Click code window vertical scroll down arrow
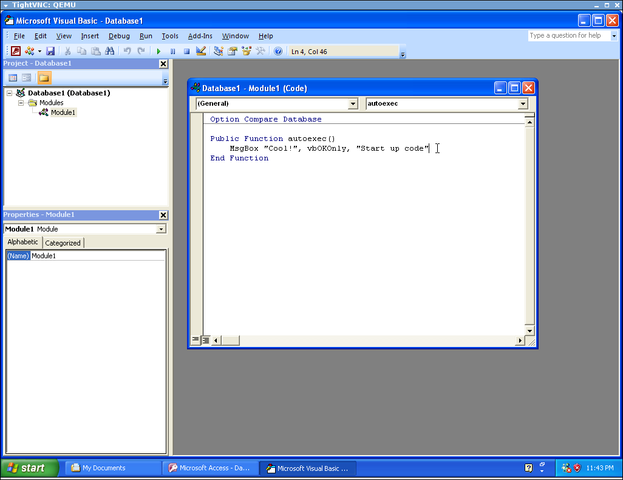This screenshot has width=623, height=480. click(x=530, y=330)
